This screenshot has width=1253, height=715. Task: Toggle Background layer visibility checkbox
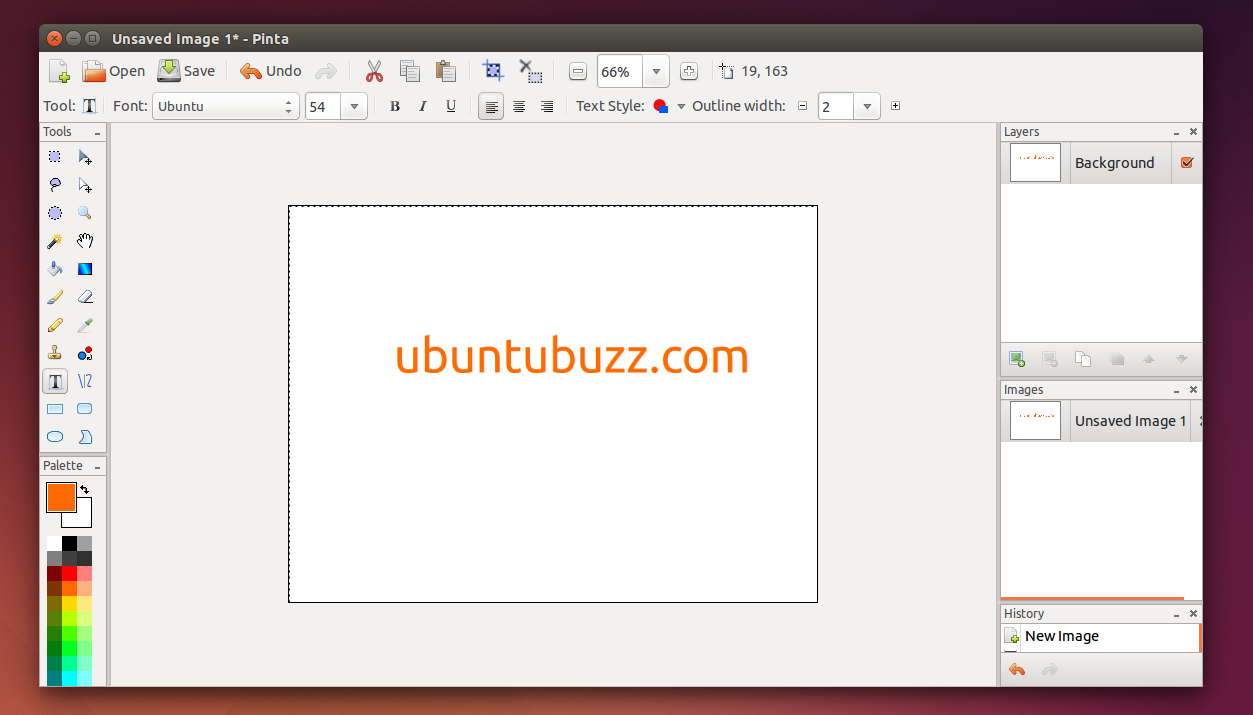1187,163
